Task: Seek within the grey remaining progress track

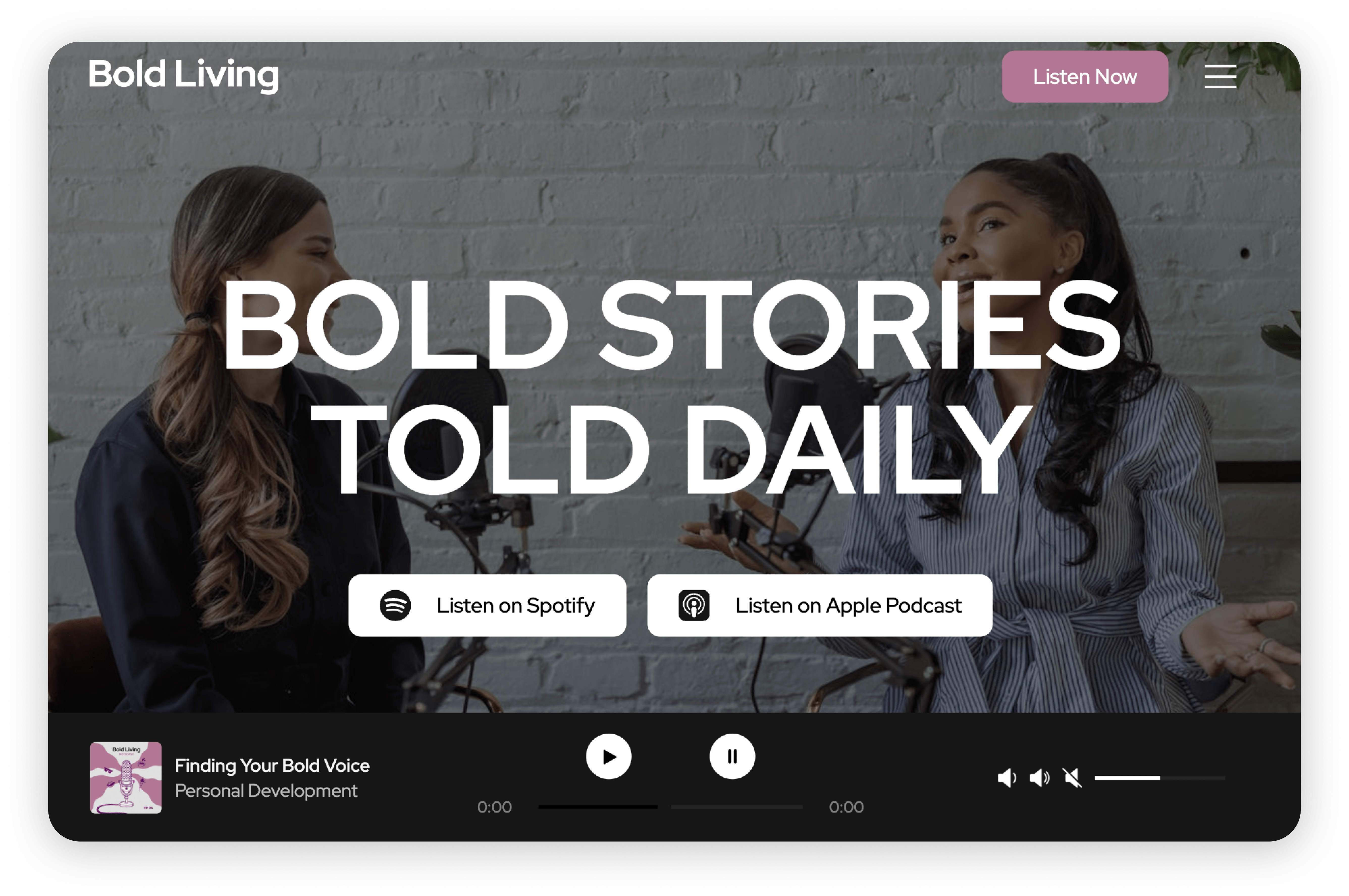Action: click(x=736, y=807)
